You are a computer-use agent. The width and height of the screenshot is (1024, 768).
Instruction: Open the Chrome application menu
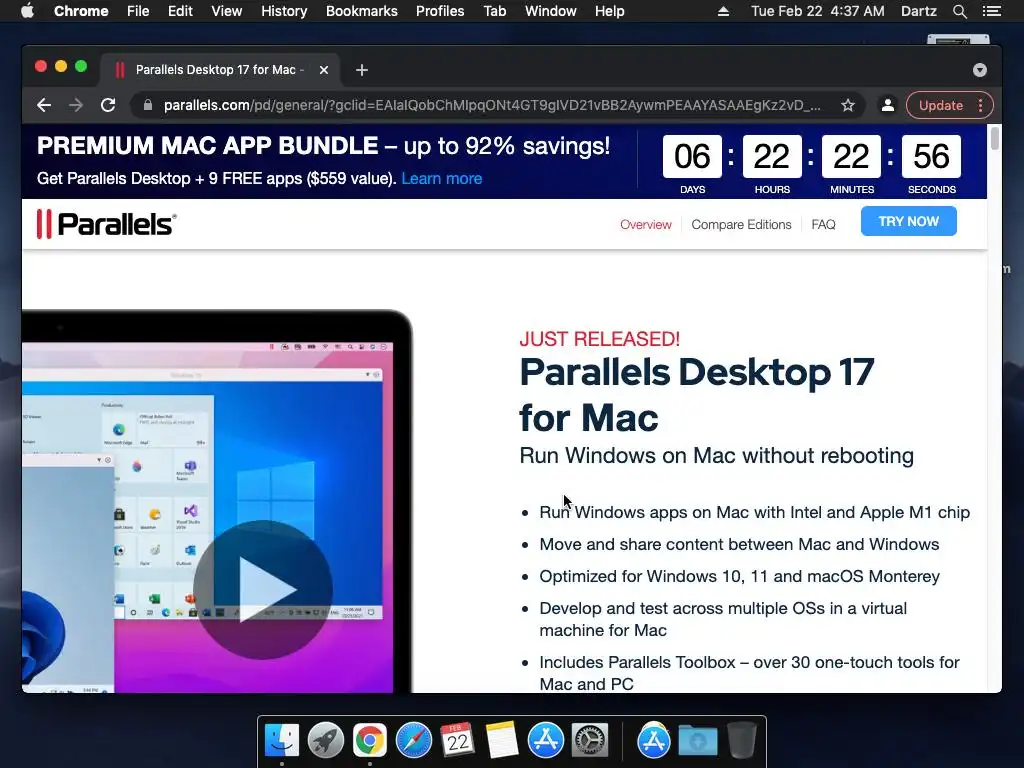pyautogui.click(x=81, y=11)
